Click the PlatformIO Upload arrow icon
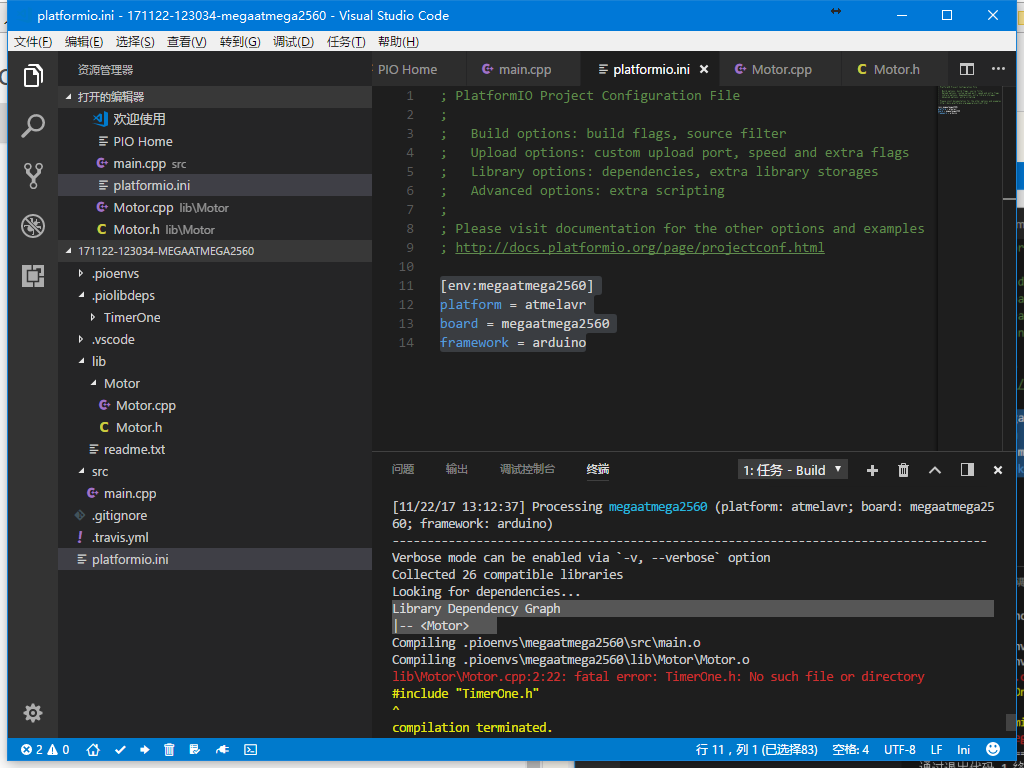 144,749
